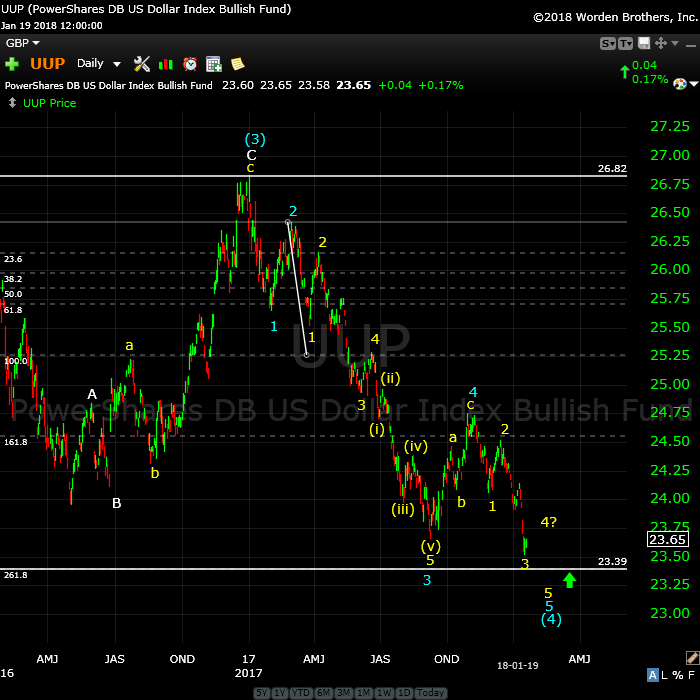This screenshot has width=700, height=700.
Task: Click the green up arrow annotation on chart
Action: (x=569, y=580)
